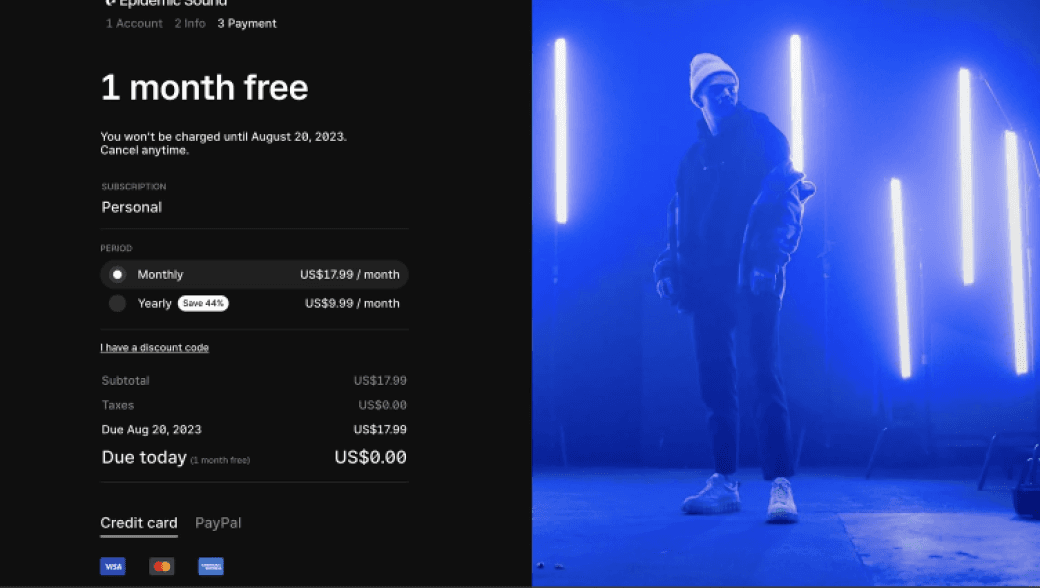Switch to the PayPal payment tab

[218, 523]
